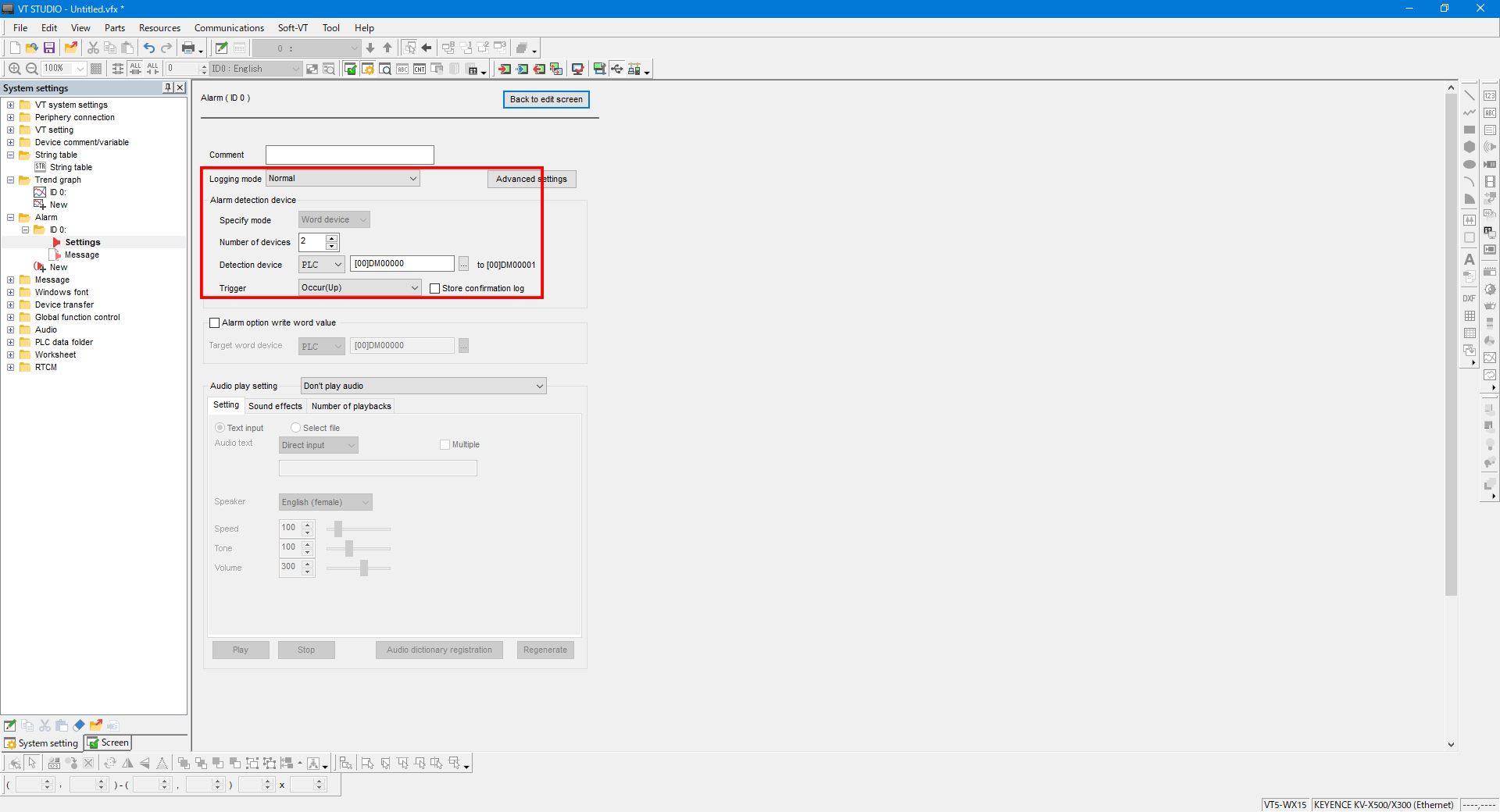This screenshot has height=812, width=1500.
Task: Open the Communications menu
Action: 229,28
